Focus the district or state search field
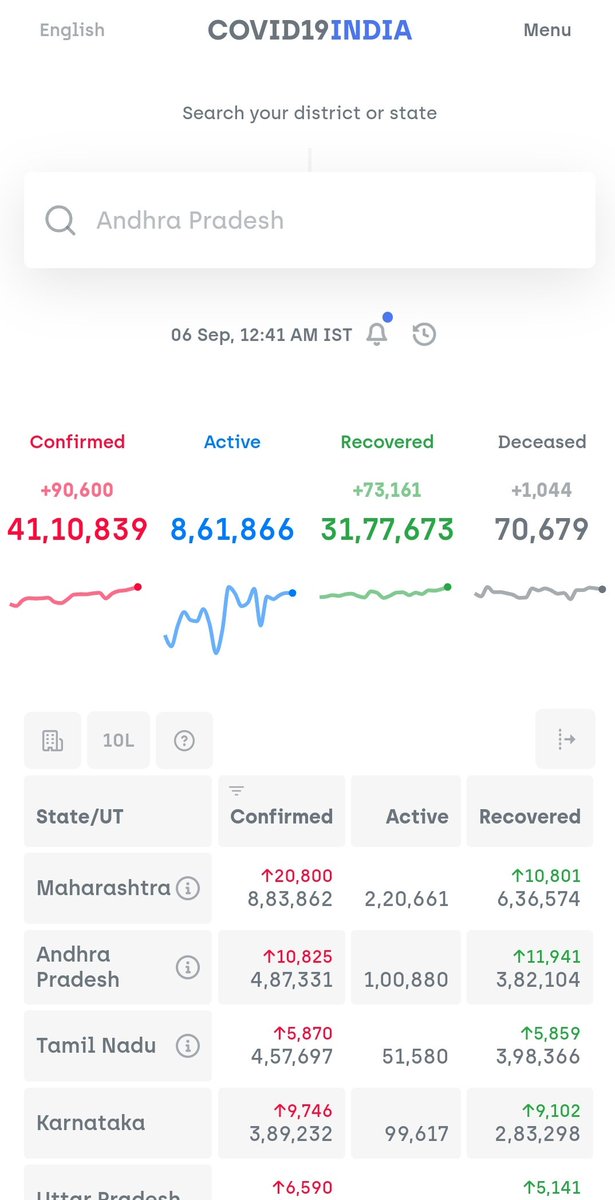 pos(310,220)
